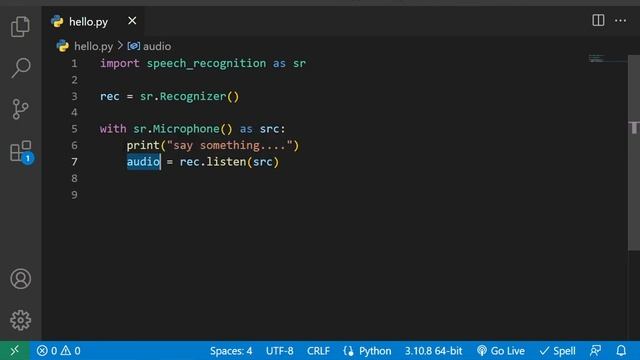Image resolution: width=640 pixels, height=360 pixels.
Task: Open the Manage gear menu
Action: (x=20, y=320)
